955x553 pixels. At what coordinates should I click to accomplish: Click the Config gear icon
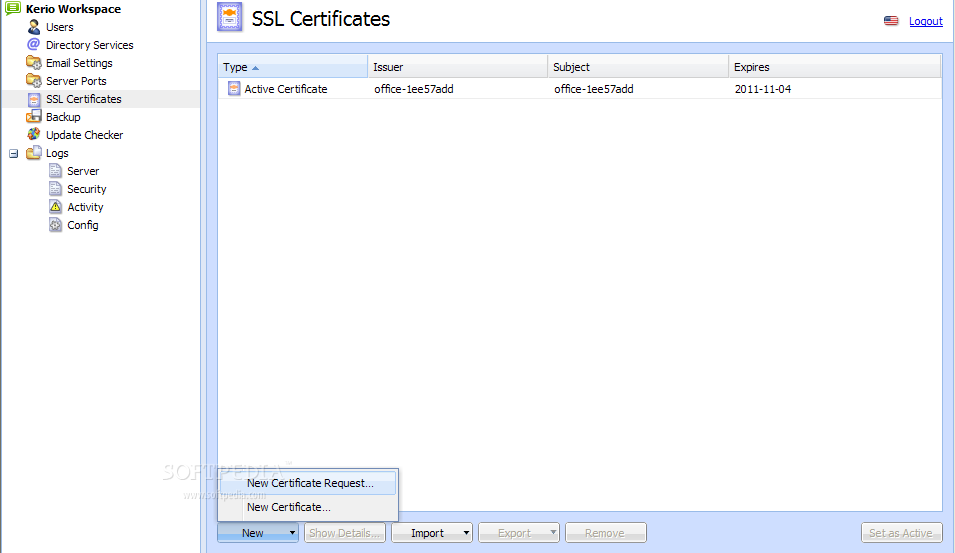(55, 225)
